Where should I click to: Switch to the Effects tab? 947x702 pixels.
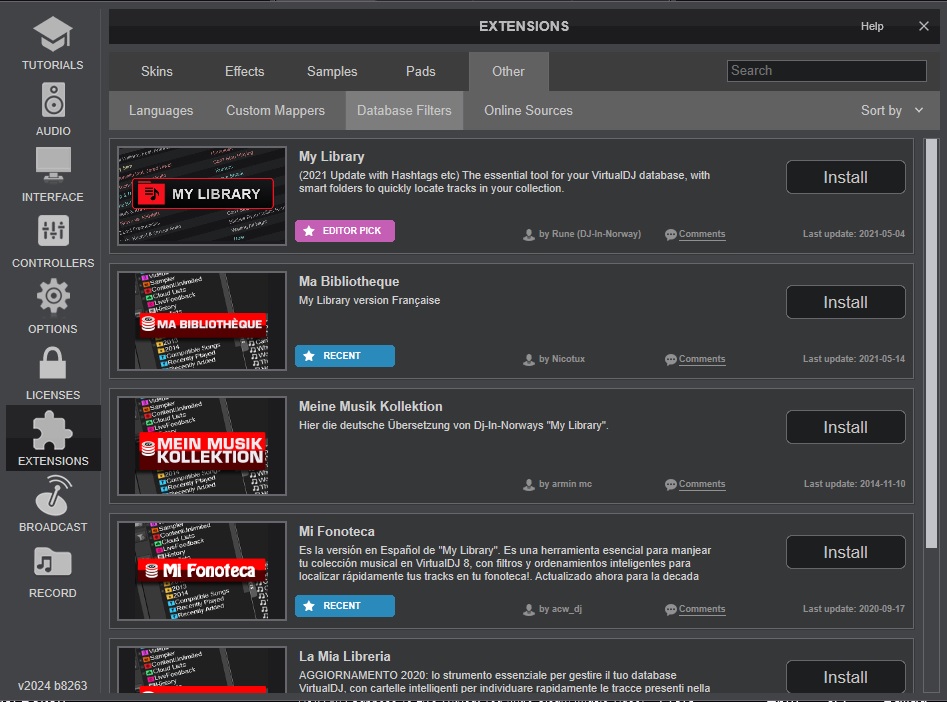tap(245, 71)
